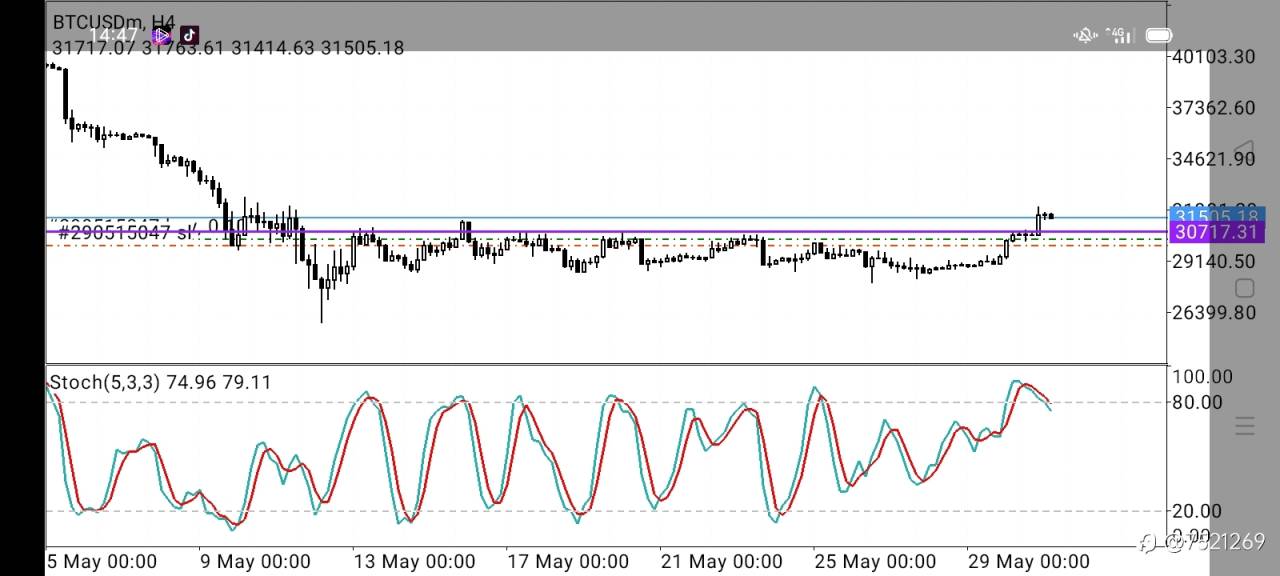Tap the battery status icon

(x=1158, y=36)
